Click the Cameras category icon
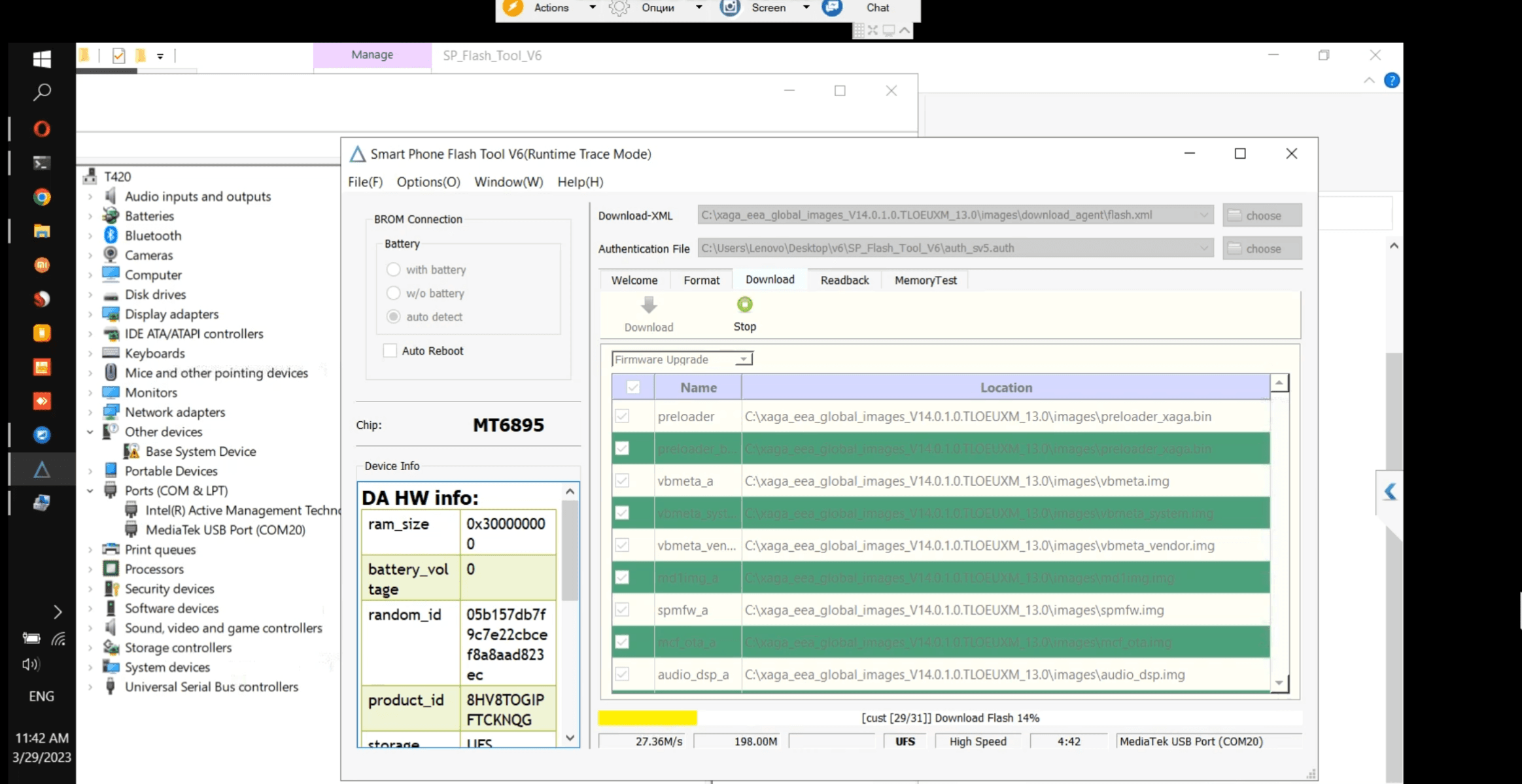This screenshot has height=784, width=1522. 111,254
